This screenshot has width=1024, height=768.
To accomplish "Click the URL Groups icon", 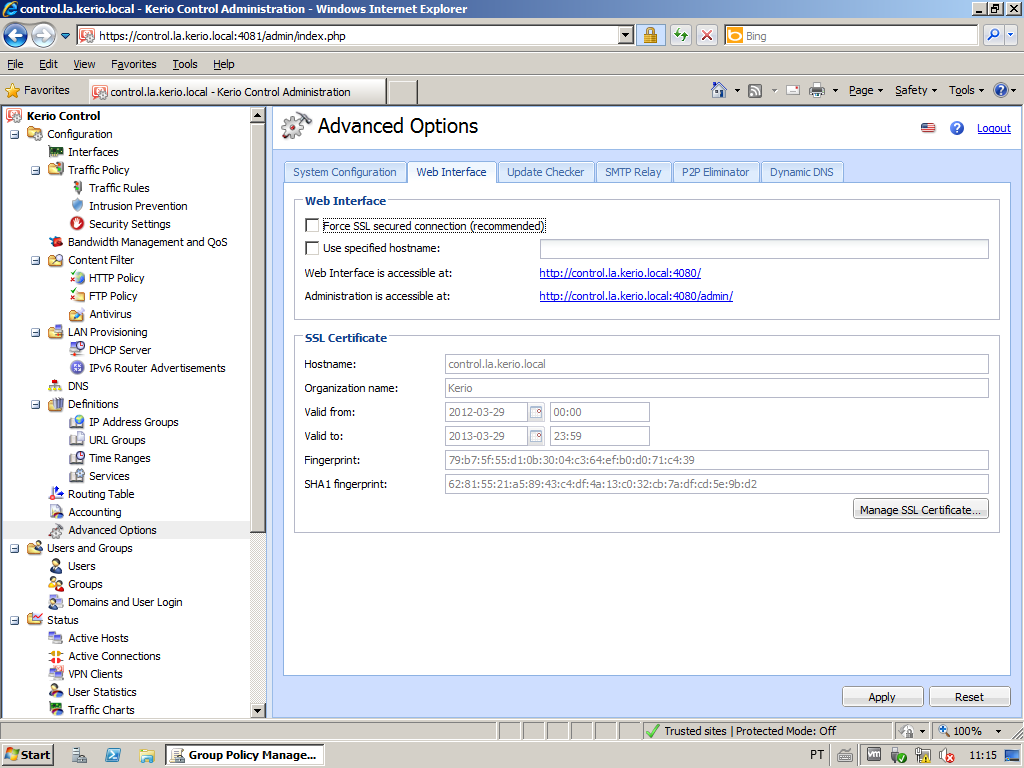I will (77, 440).
